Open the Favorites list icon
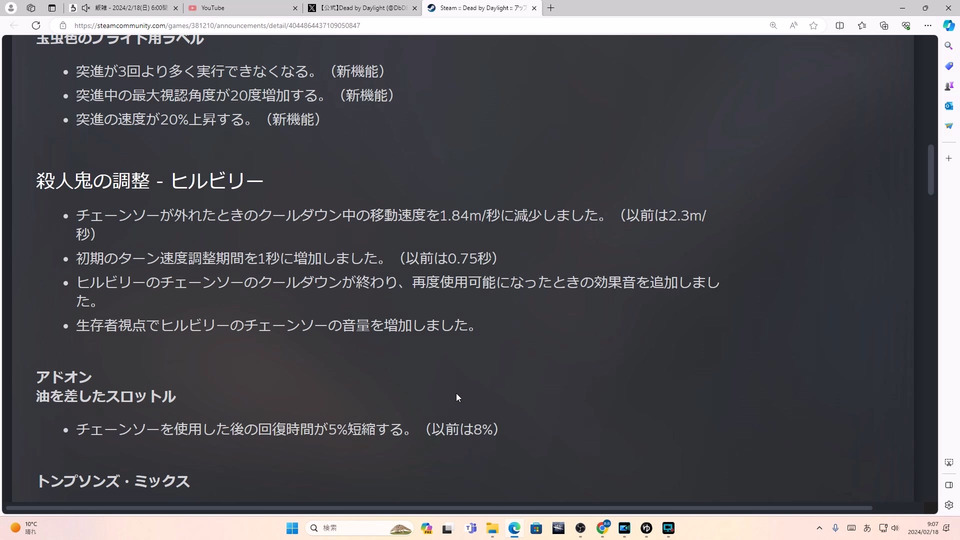Screen dimensions: 960x540 (862, 26)
